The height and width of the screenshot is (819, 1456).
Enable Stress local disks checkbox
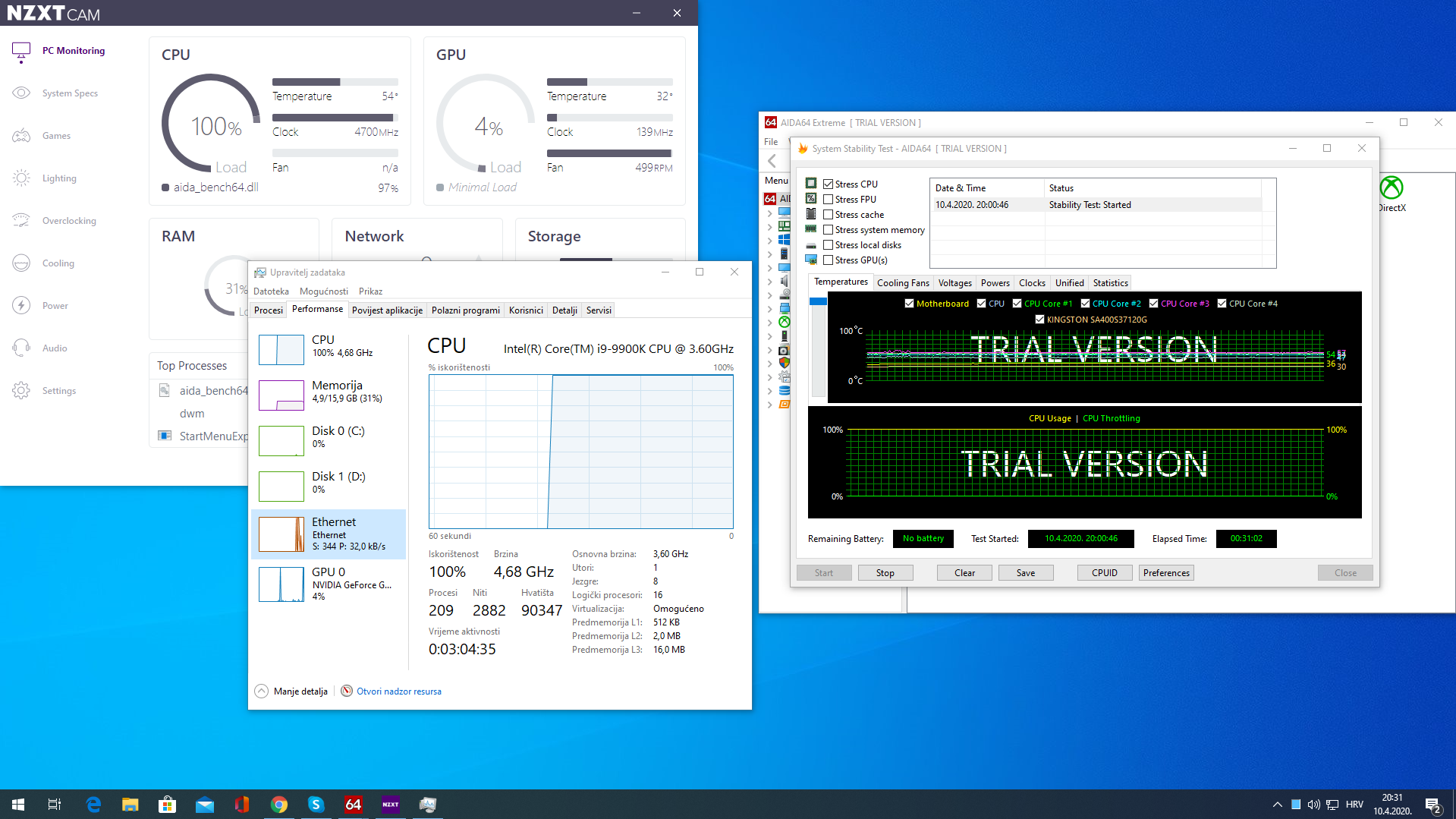(x=829, y=245)
